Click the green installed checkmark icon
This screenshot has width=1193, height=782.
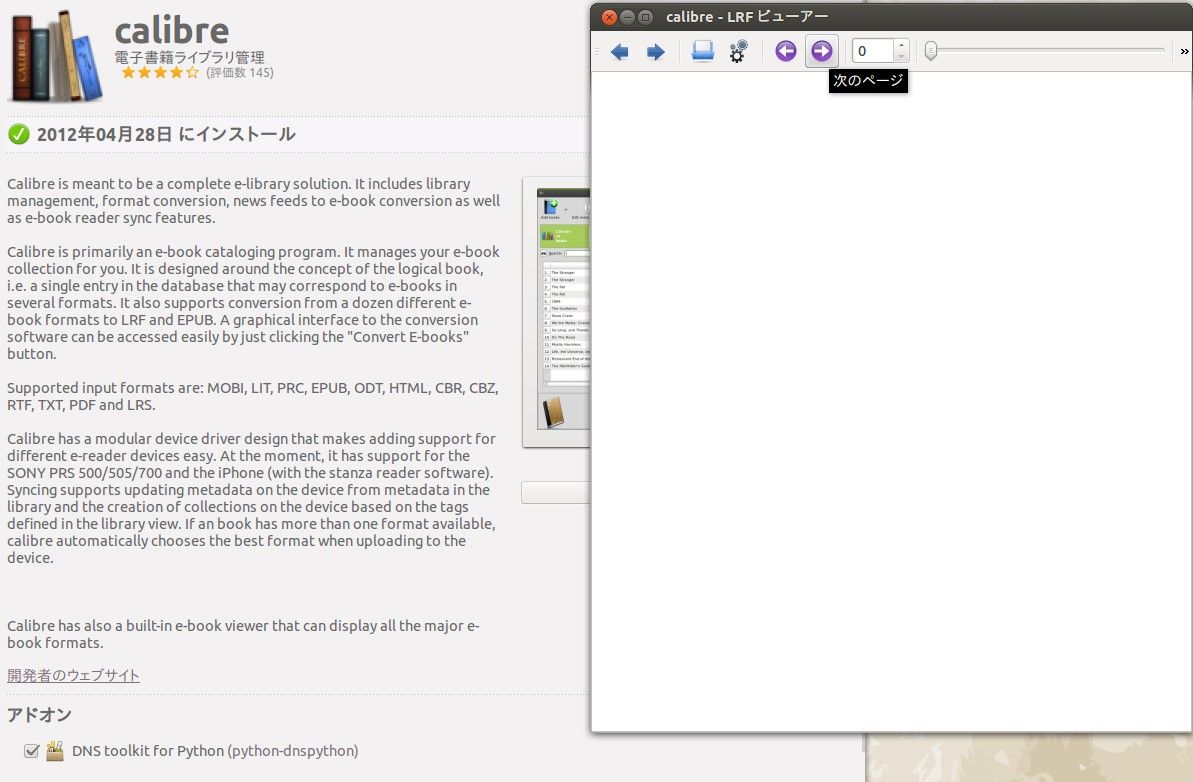[18, 135]
